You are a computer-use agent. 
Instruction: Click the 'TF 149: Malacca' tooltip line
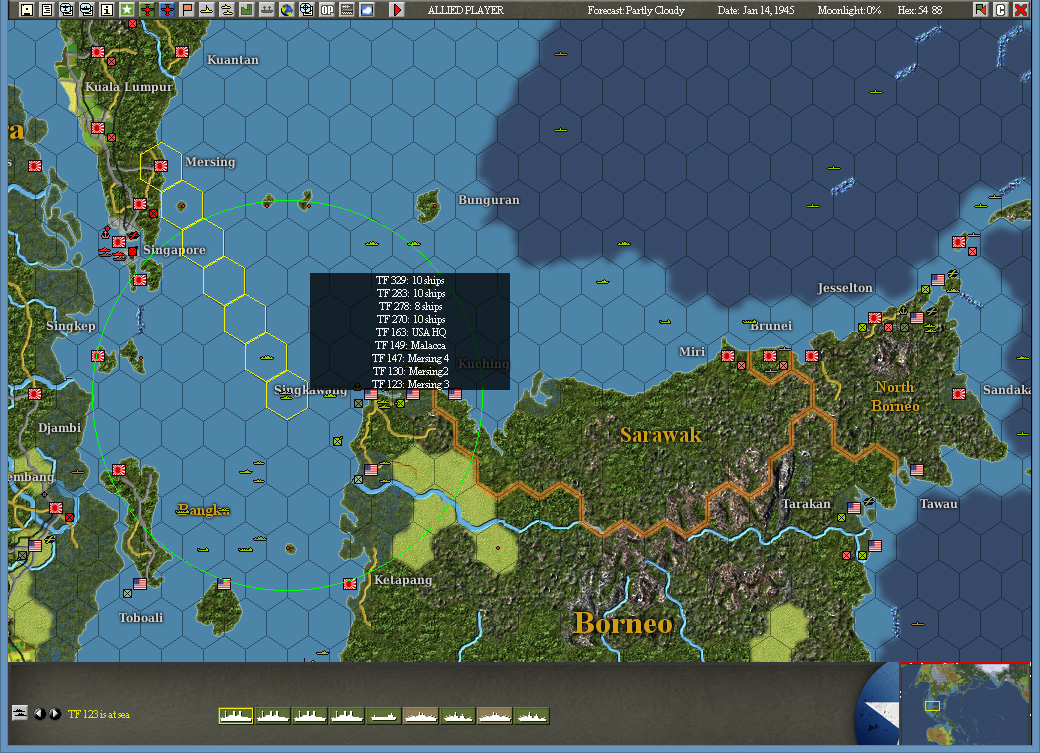click(411, 346)
